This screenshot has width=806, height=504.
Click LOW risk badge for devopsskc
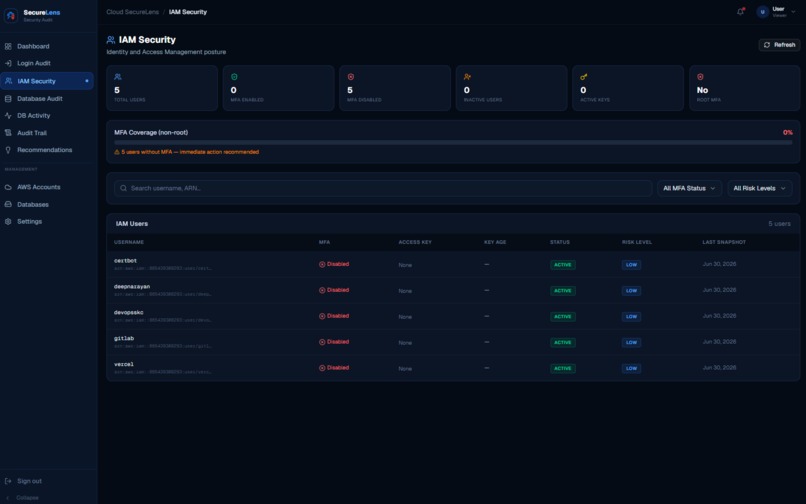coord(631,317)
